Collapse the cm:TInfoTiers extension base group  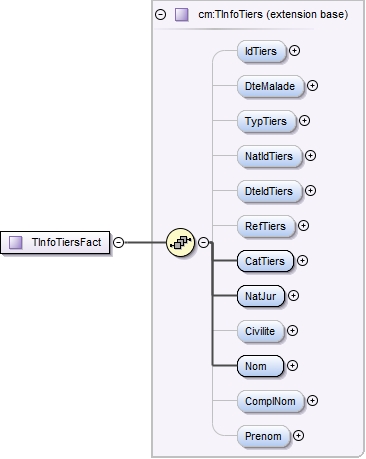coord(161,15)
